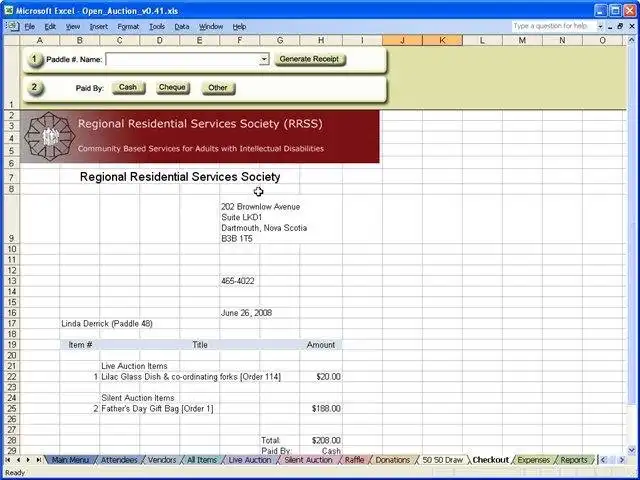Image resolution: width=640 pixels, height=480 pixels.
Task: Click the Generate Receipt button
Action: (x=309, y=59)
